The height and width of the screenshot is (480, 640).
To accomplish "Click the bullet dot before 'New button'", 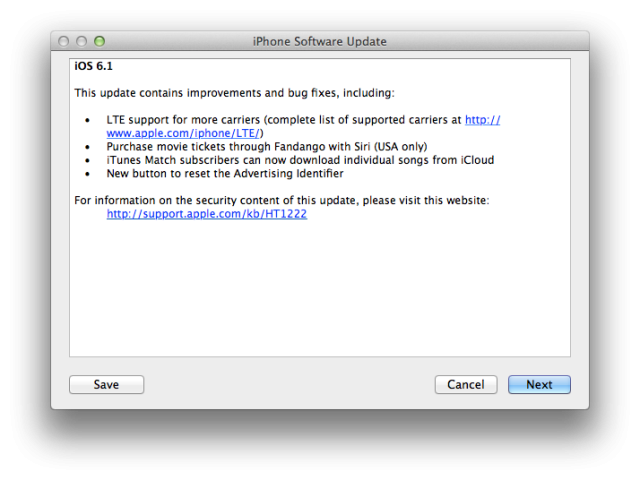I will click(87, 174).
